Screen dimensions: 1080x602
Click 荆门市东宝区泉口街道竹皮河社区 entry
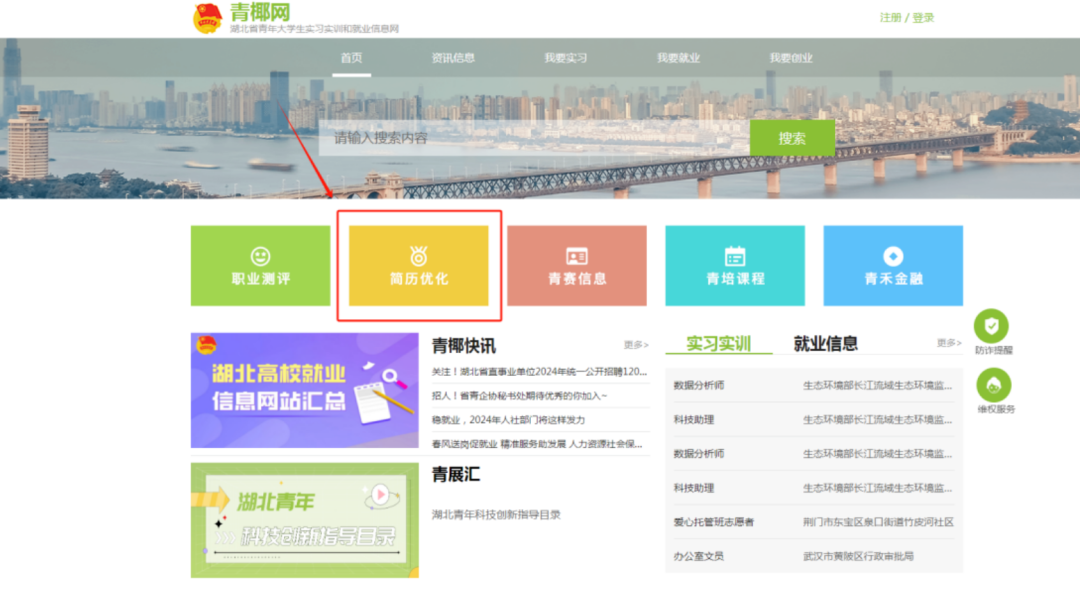(x=878, y=522)
